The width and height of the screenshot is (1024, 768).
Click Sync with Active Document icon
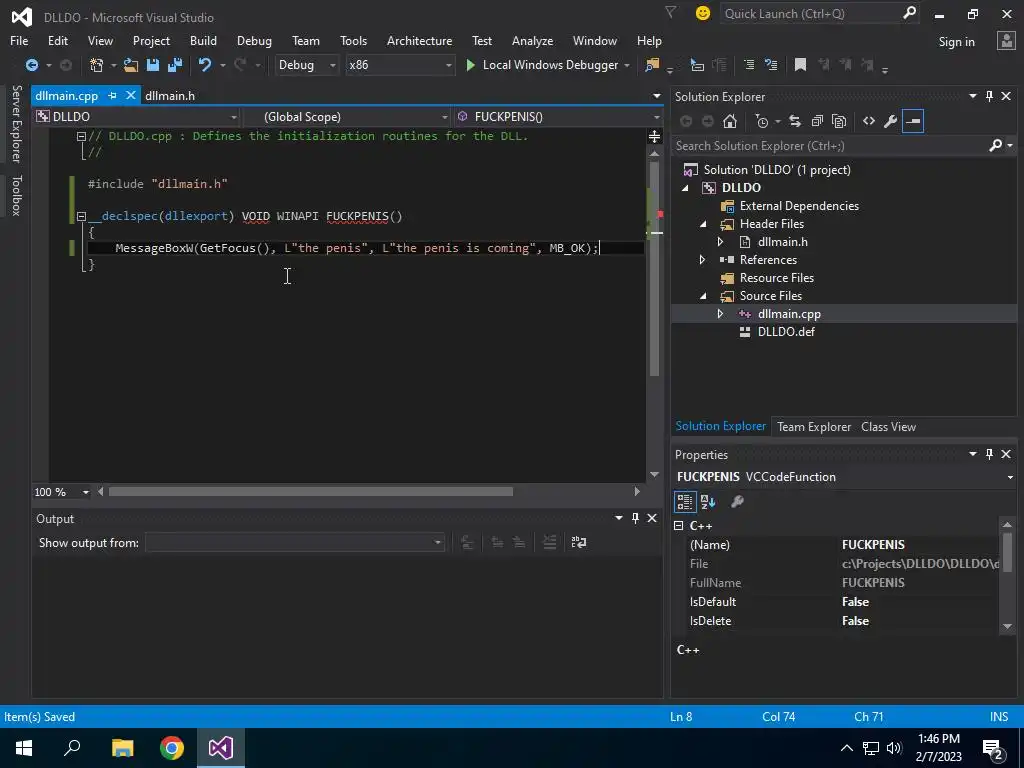click(795, 121)
